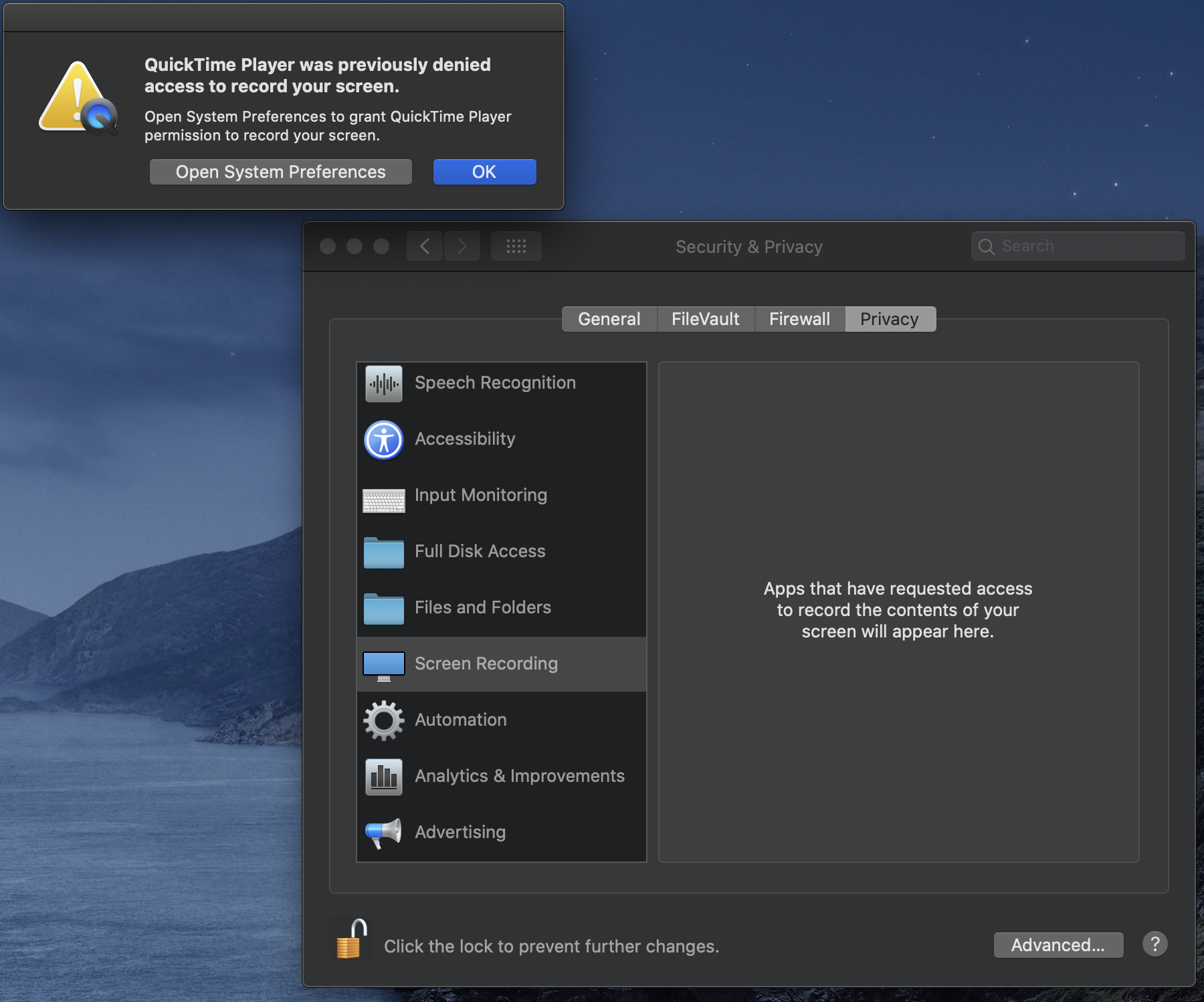Show all preferences with the grid button
This screenshot has width=1204, height=1002.
point(516,246)
